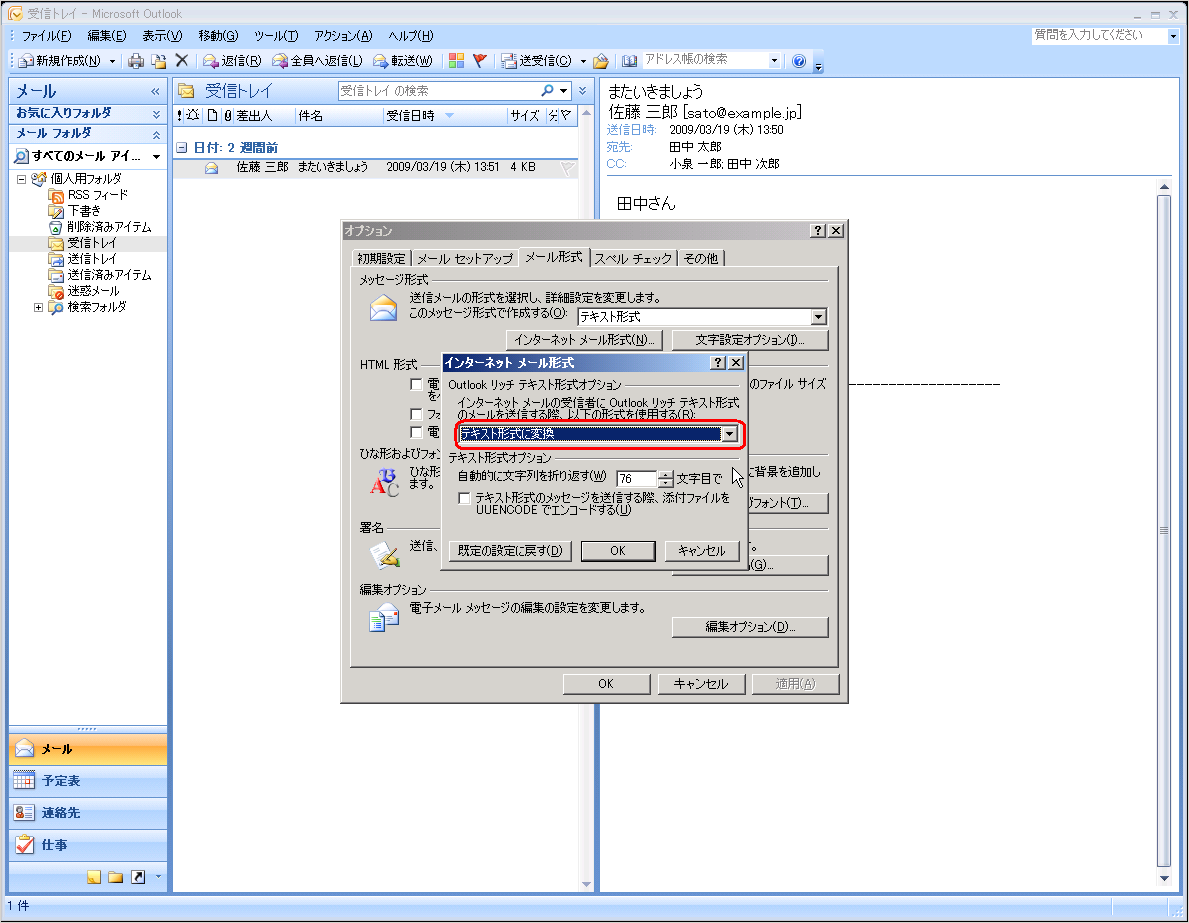1189x923 pixels.
Task: Toggle second HTML 形式 checkbox in オプション
Action: tap(416, 414)
